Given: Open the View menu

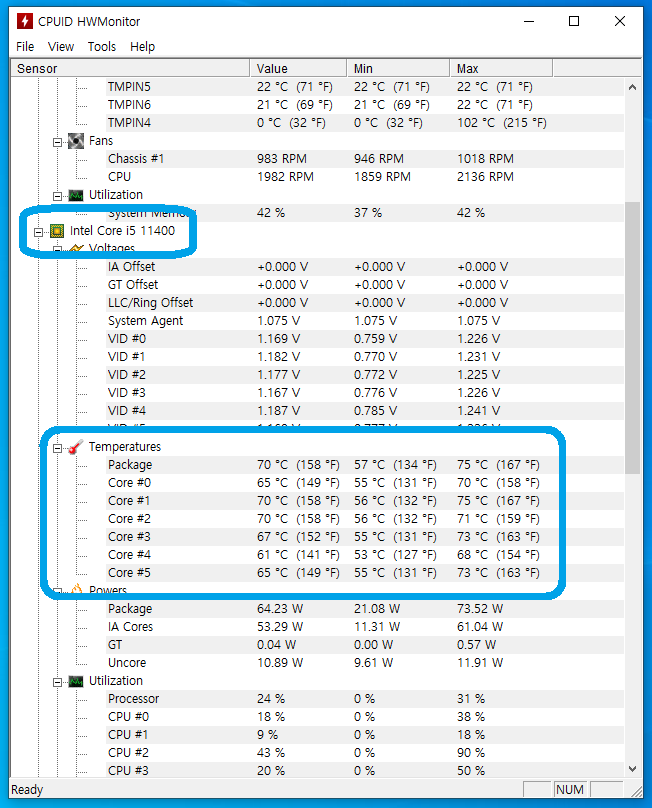Looking at the screenshot, I should click(x=61, y=47).
